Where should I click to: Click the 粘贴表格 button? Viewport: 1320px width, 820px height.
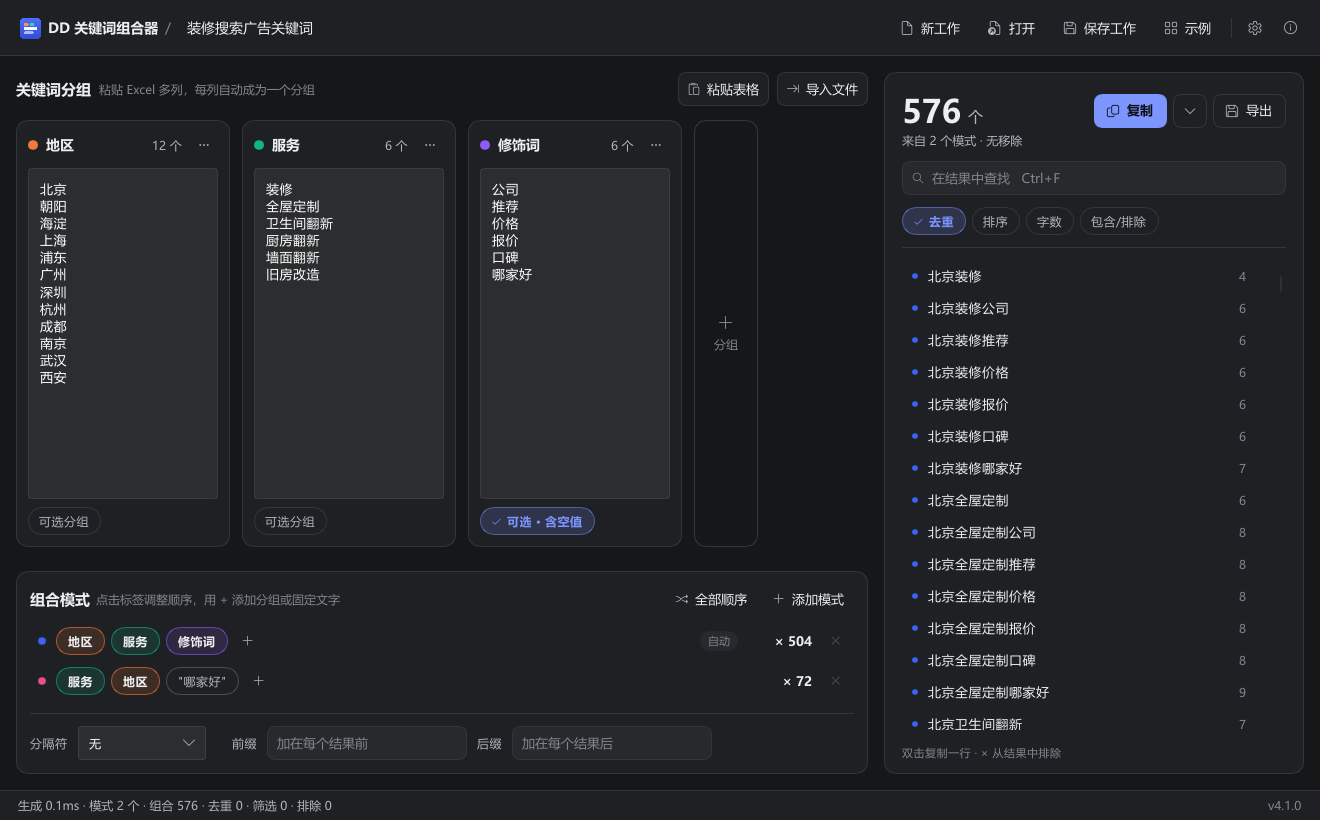[x=723, y=89]
